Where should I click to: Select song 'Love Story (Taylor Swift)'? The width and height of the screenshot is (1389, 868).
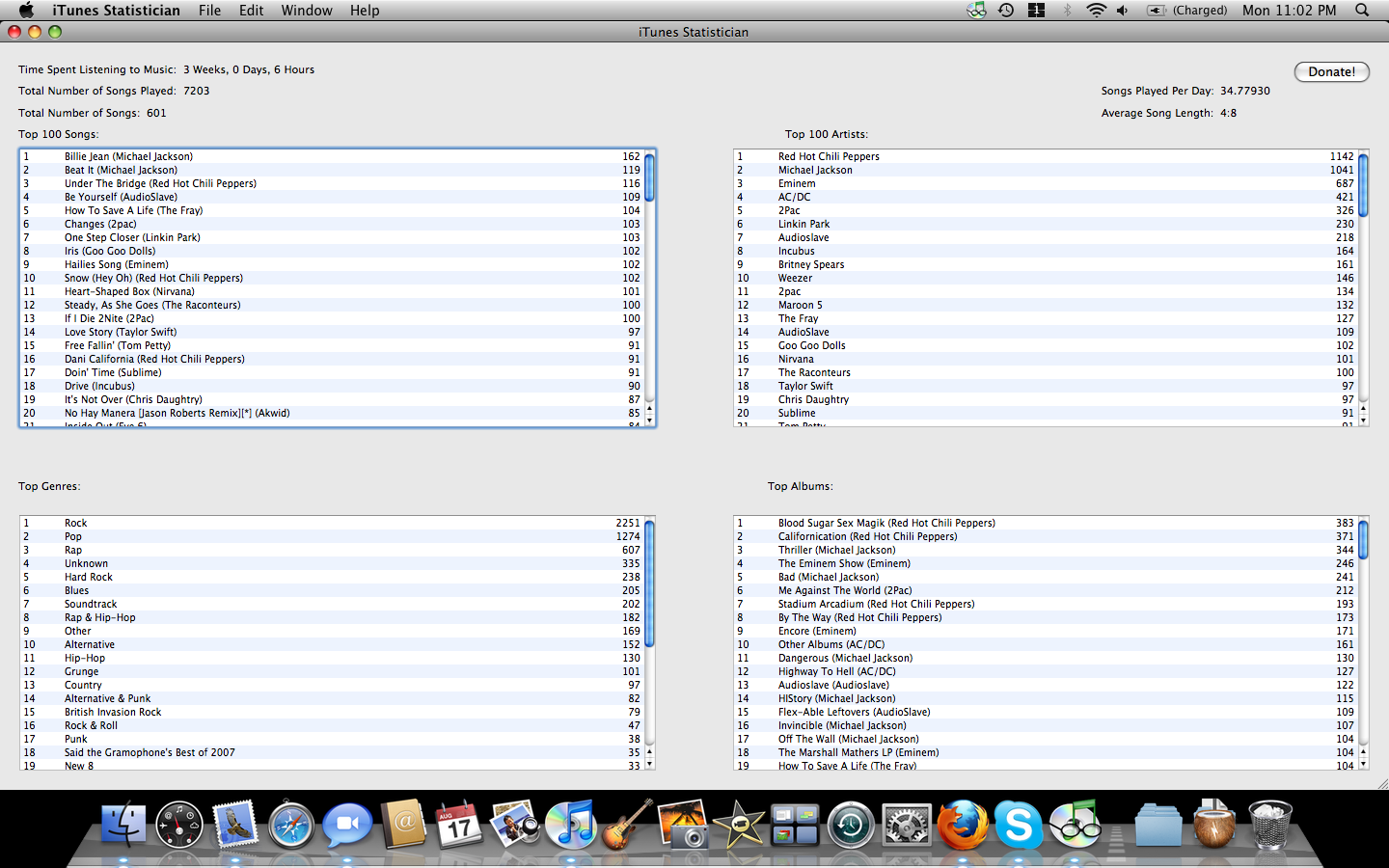tap(332, 332)
